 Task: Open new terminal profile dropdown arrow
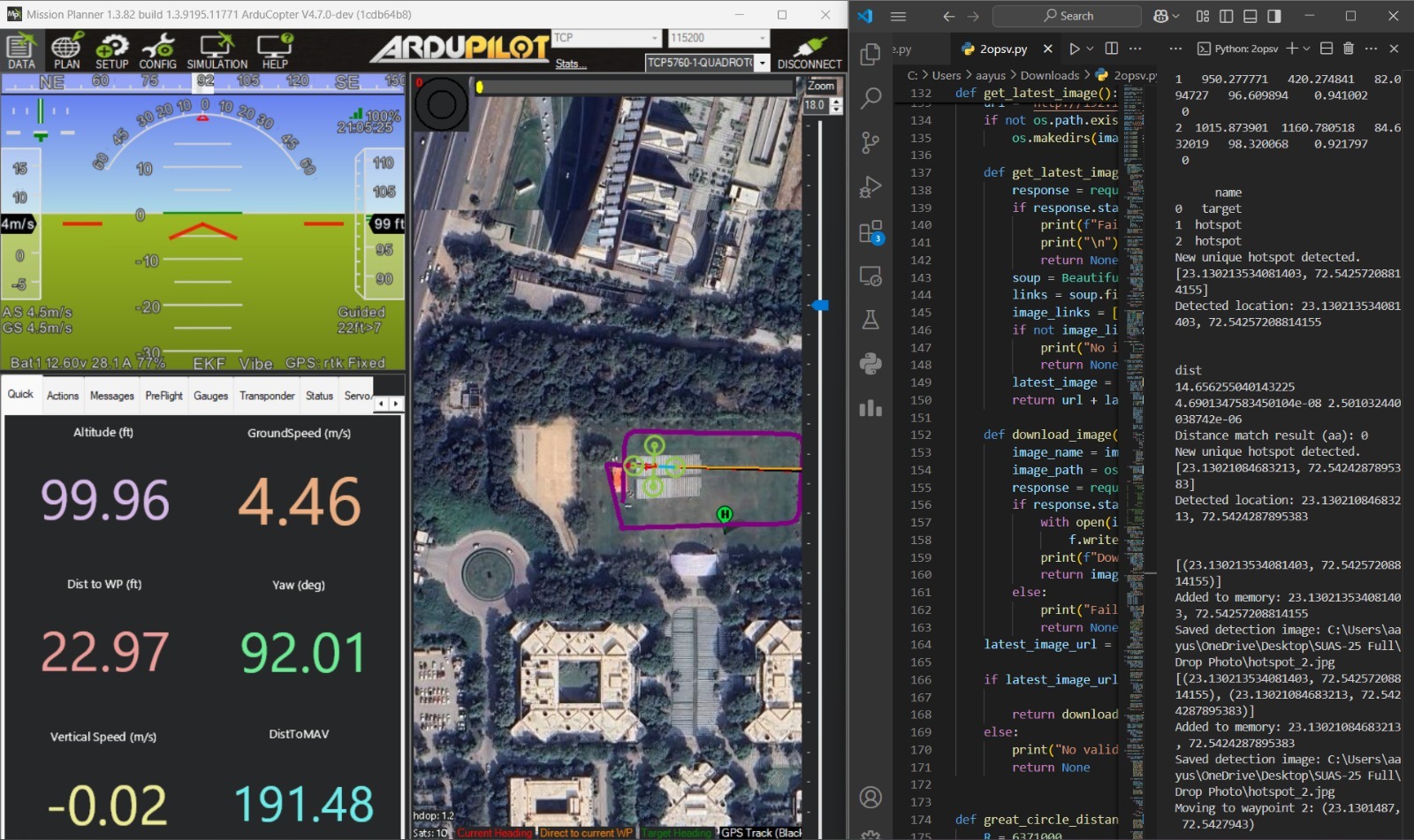click(1308, 49)
